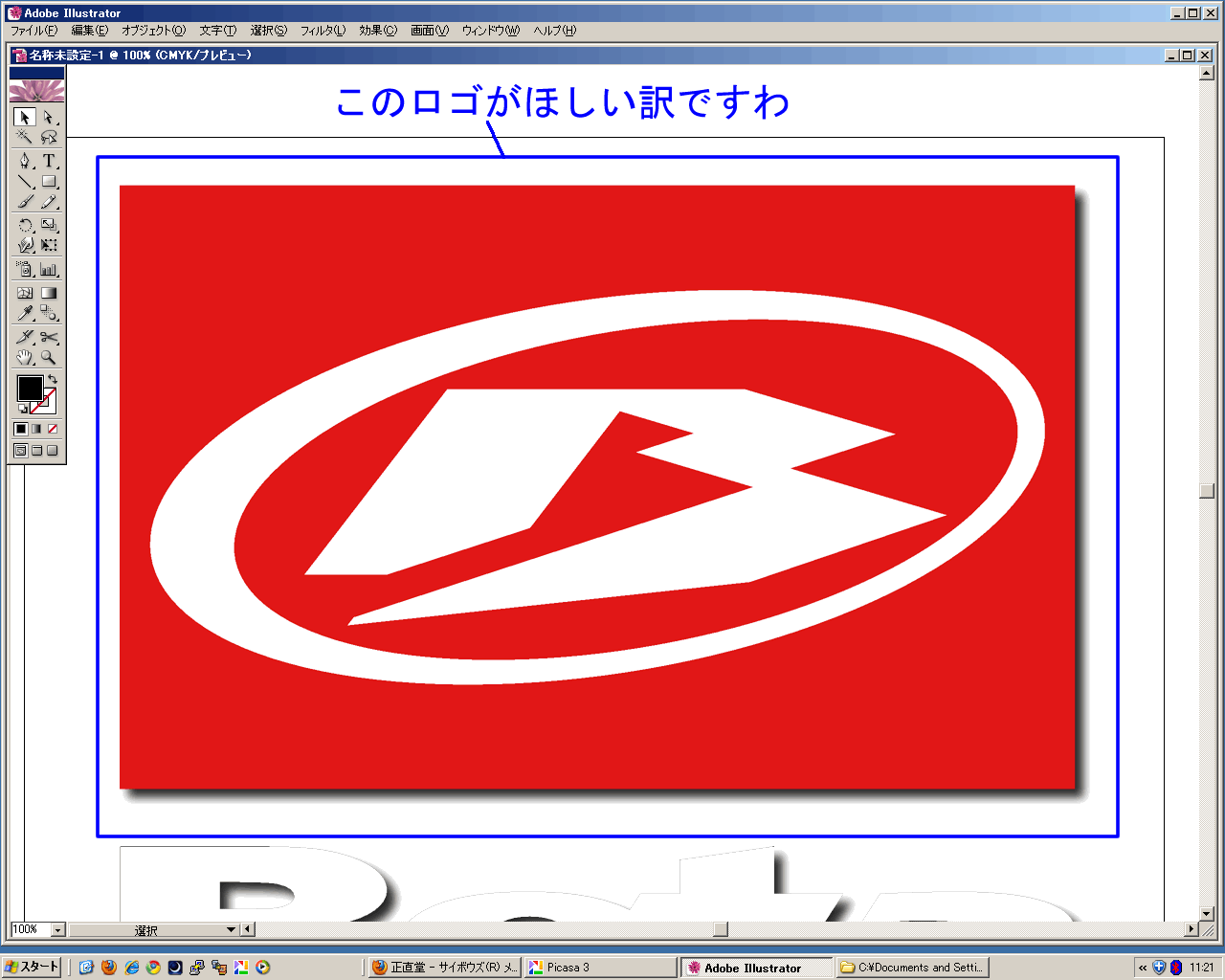Viewport: 1225px width, 980px height.
Task: Switch to Standard Screen mode
Action: [21, 451]
